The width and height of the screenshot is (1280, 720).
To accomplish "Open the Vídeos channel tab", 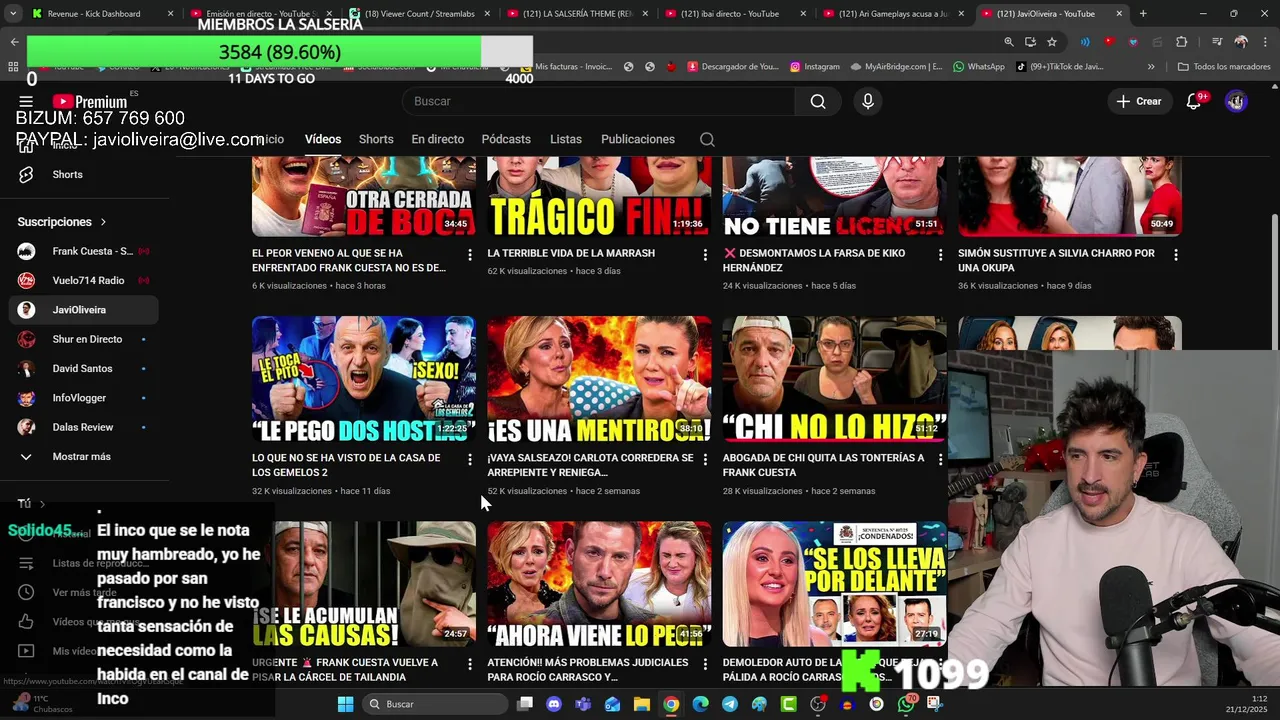I will point(323,139).
